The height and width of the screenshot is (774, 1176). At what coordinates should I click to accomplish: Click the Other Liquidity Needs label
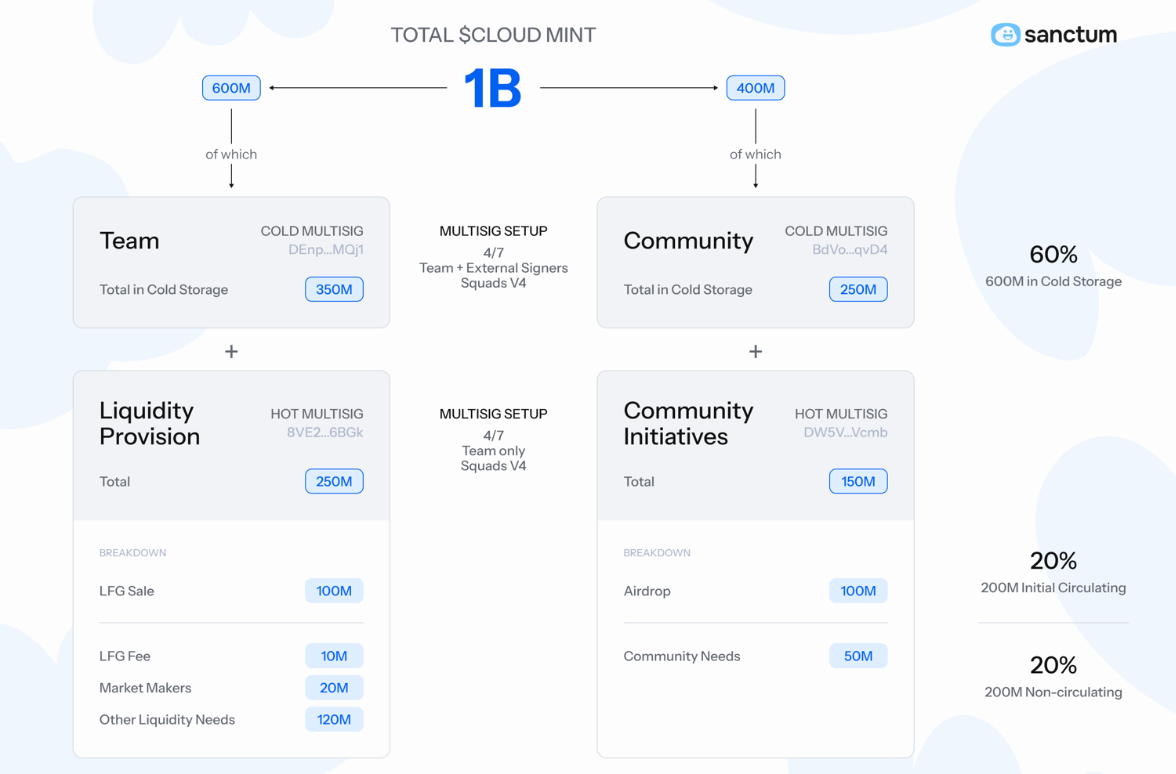point(166,720)
